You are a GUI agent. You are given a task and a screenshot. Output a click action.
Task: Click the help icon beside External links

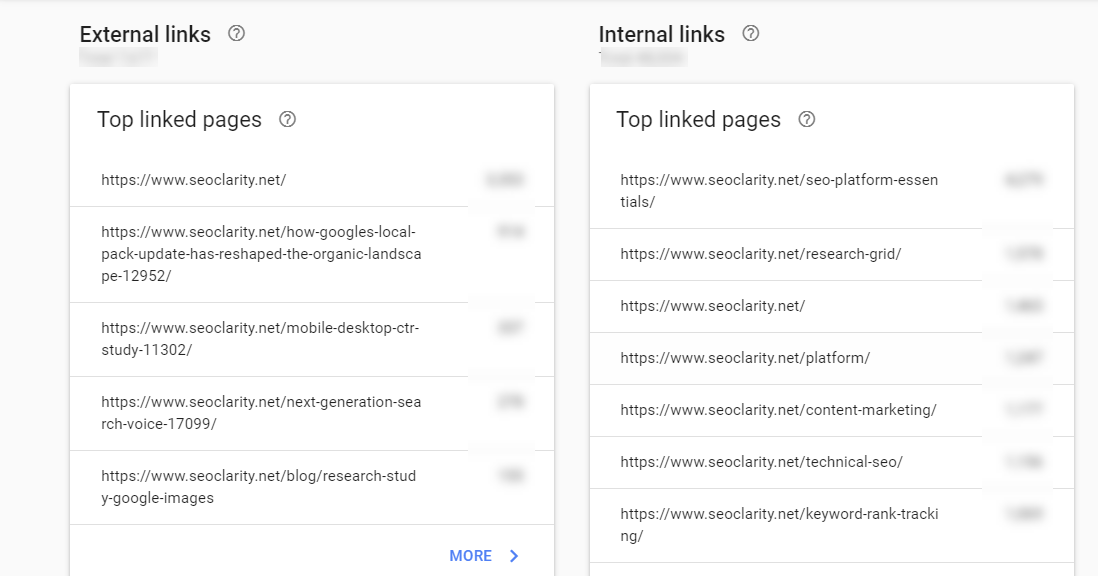237,34
